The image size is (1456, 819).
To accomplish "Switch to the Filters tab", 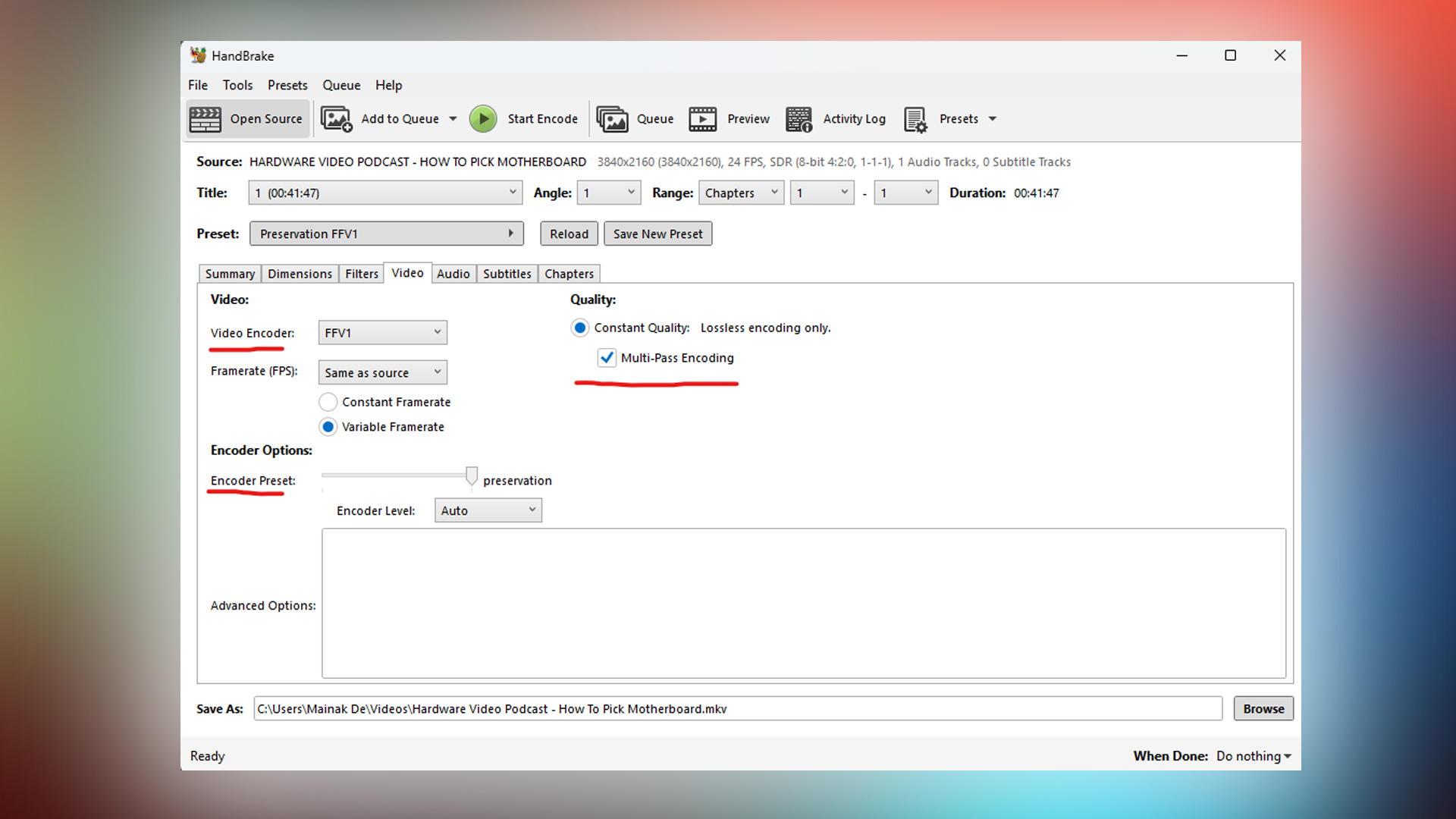I will (x=362, y=274).
